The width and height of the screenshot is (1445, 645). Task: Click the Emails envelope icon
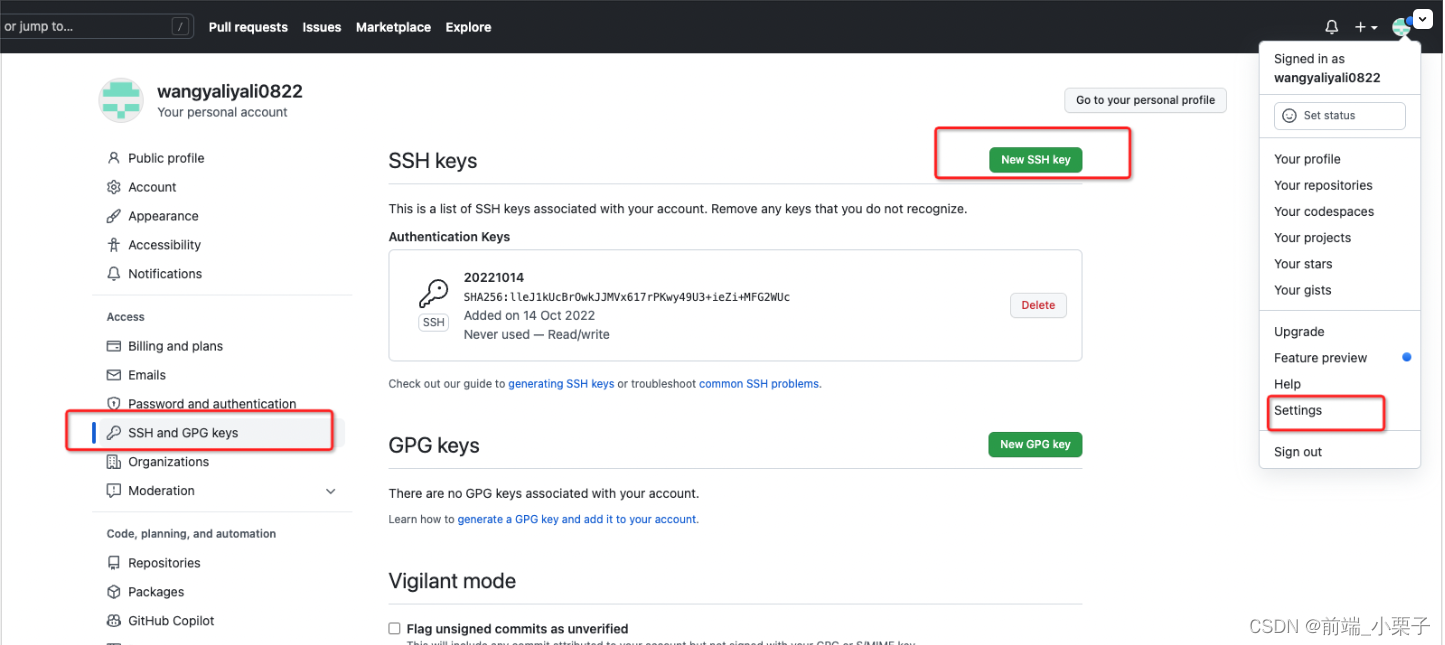114,375
